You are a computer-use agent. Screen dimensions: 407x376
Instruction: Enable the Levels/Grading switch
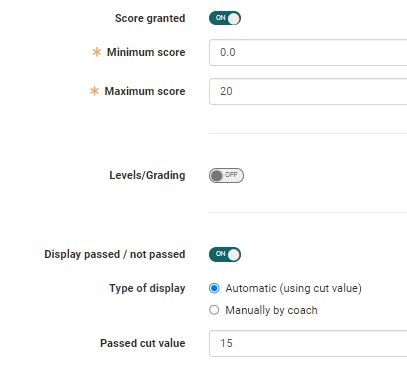coord(226,176)
